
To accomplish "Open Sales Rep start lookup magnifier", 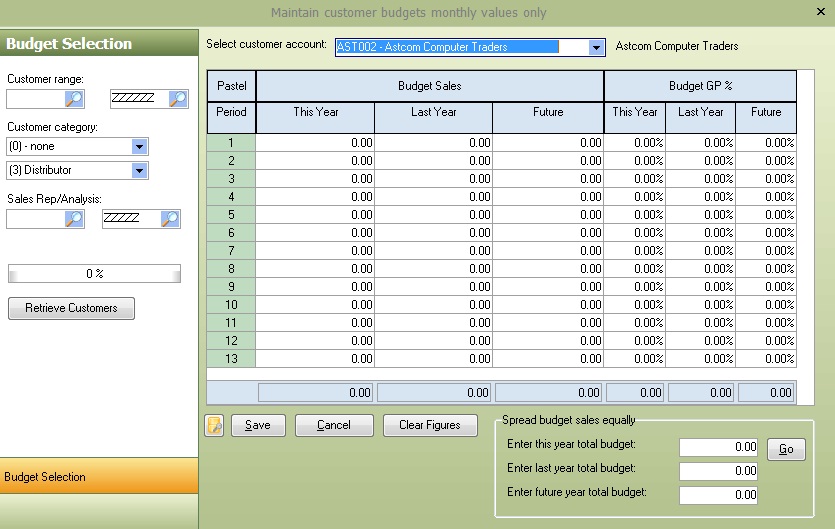I will coord(74,218).
